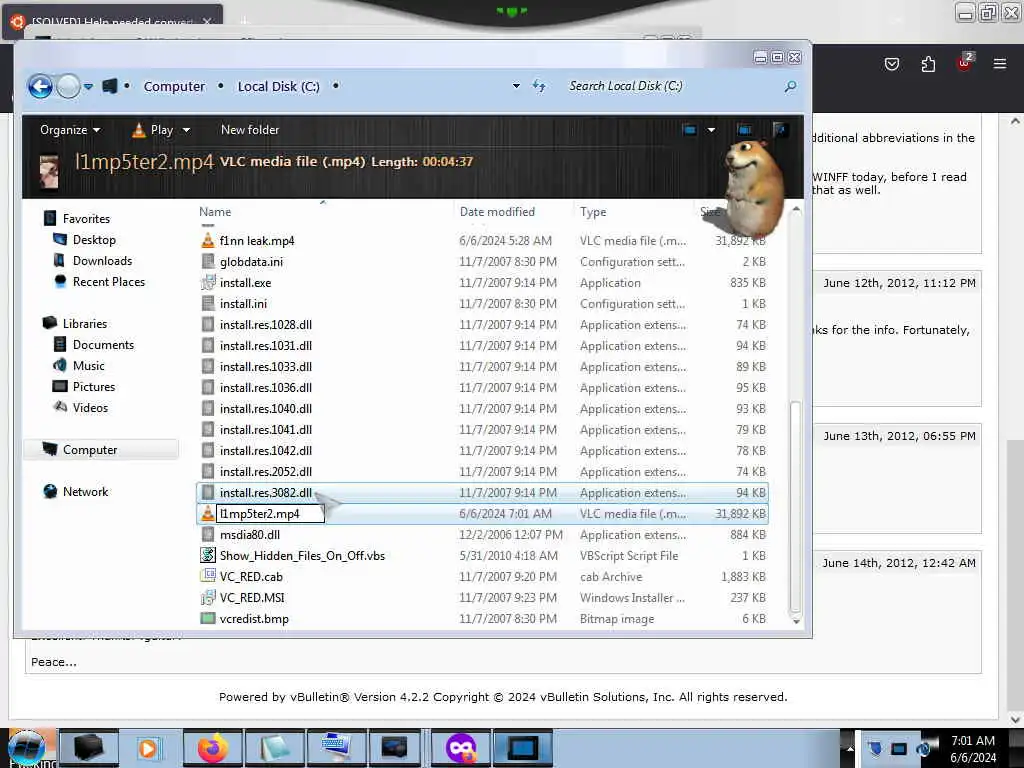The image size is (1024, 768).
Task: Select the install.exe application icon
Action: pos(208,282)
